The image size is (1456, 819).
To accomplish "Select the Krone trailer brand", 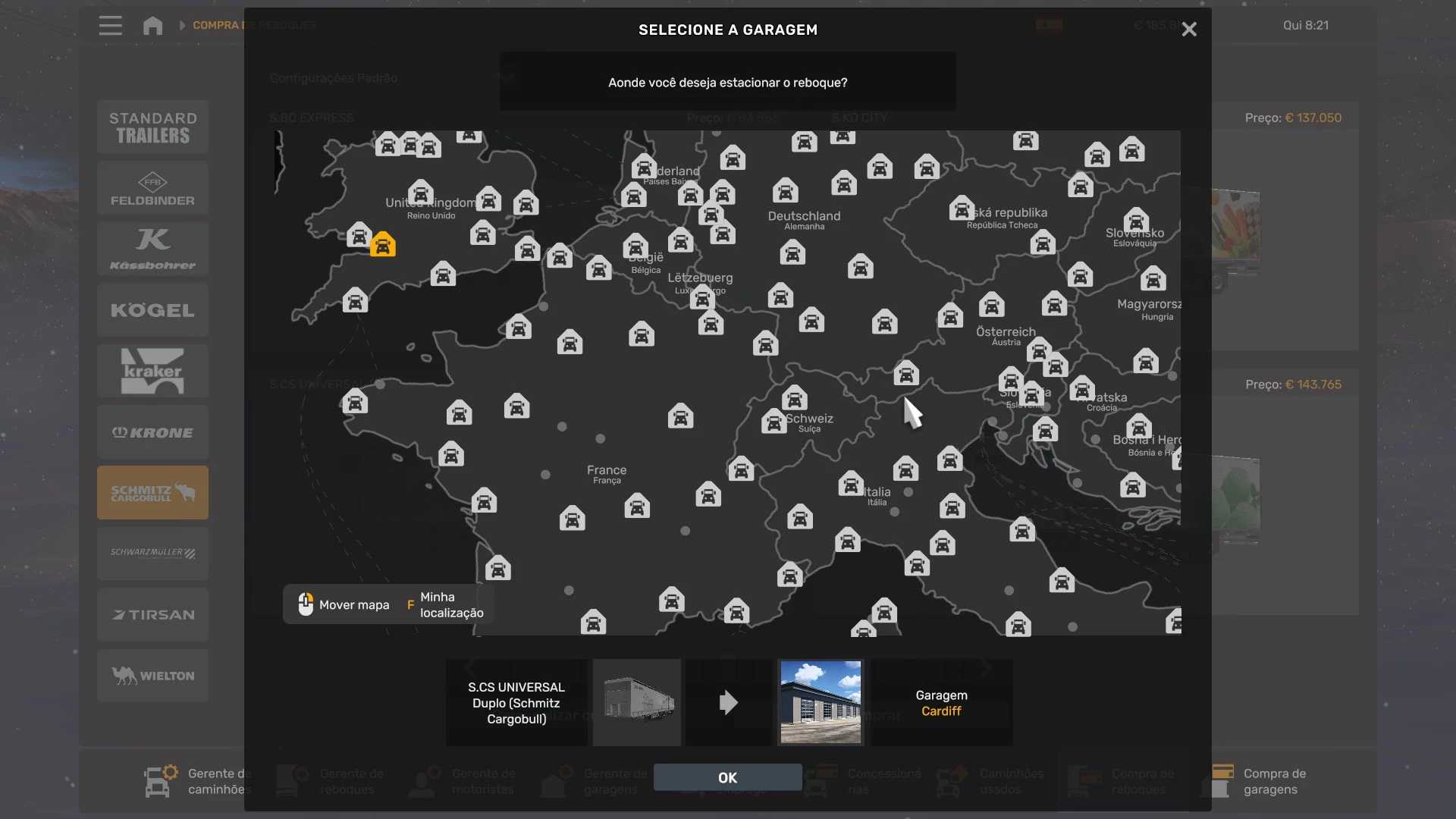I will pyautogui.click(x=152, y=432).
